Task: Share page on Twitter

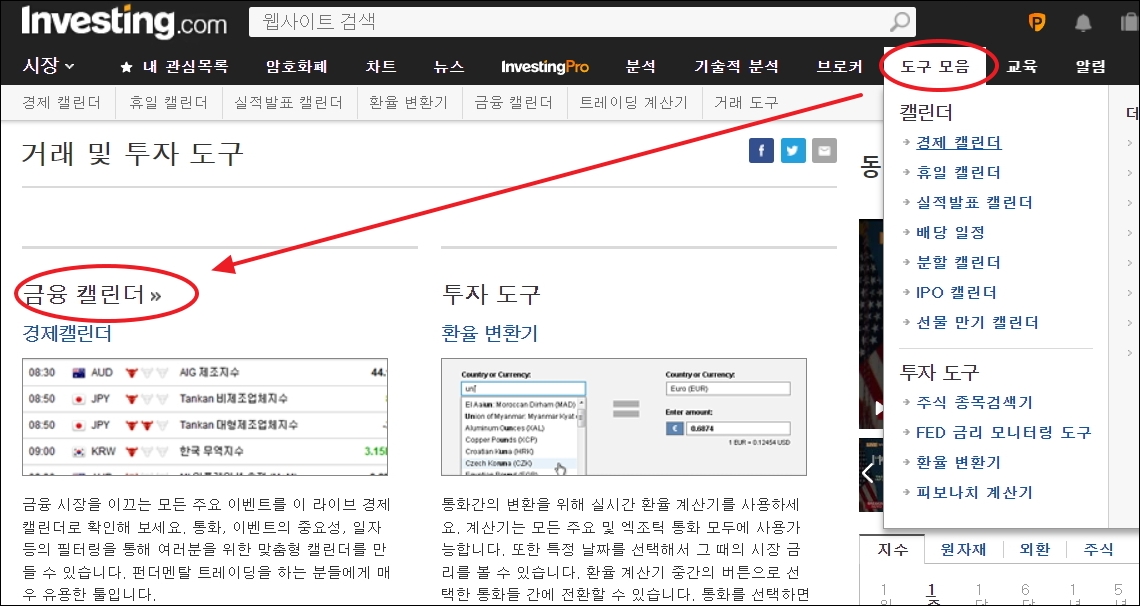Action: tap(793, 150)
